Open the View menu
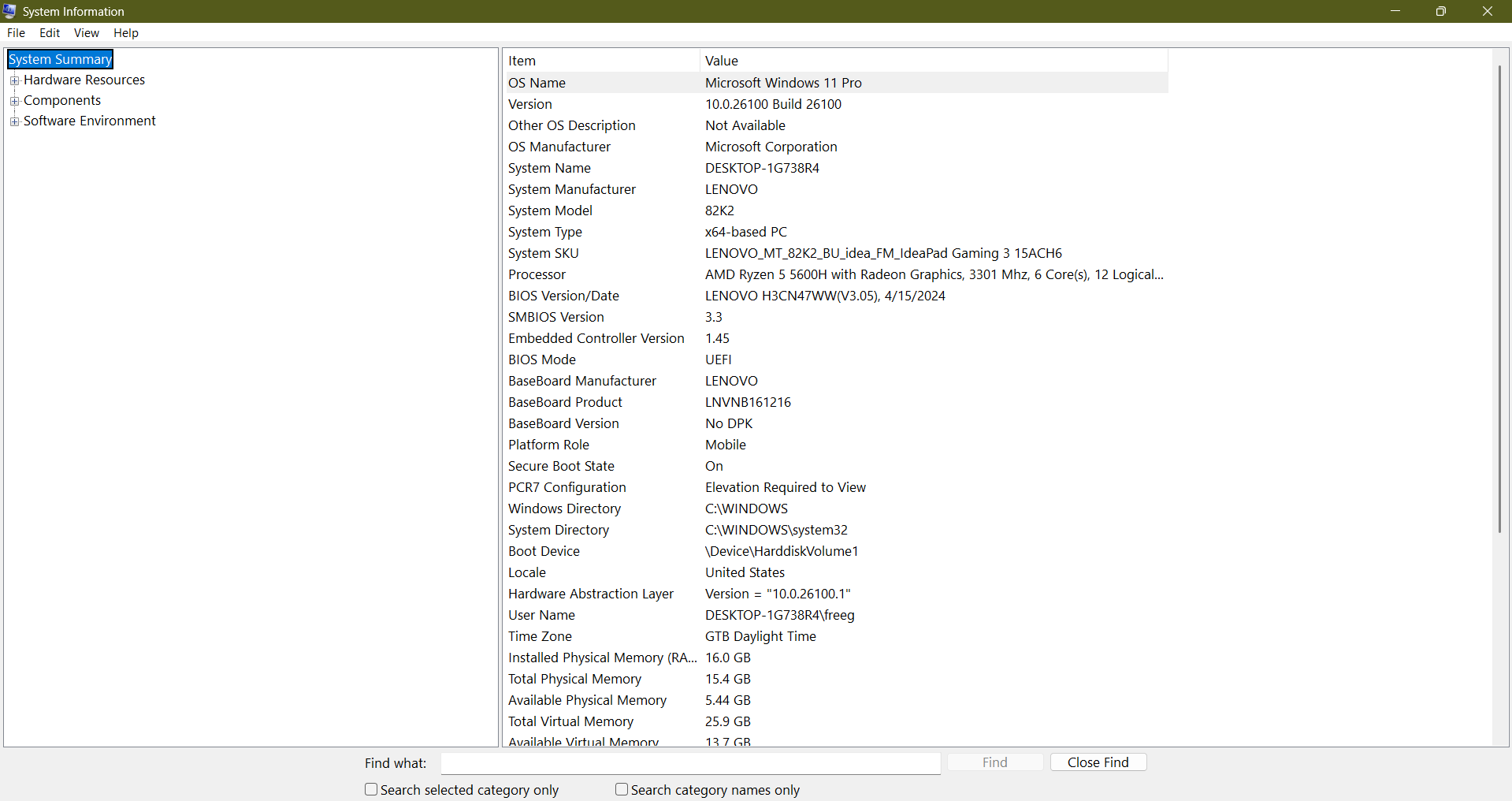Screen dimensions: 1512x801 point(86,32)
